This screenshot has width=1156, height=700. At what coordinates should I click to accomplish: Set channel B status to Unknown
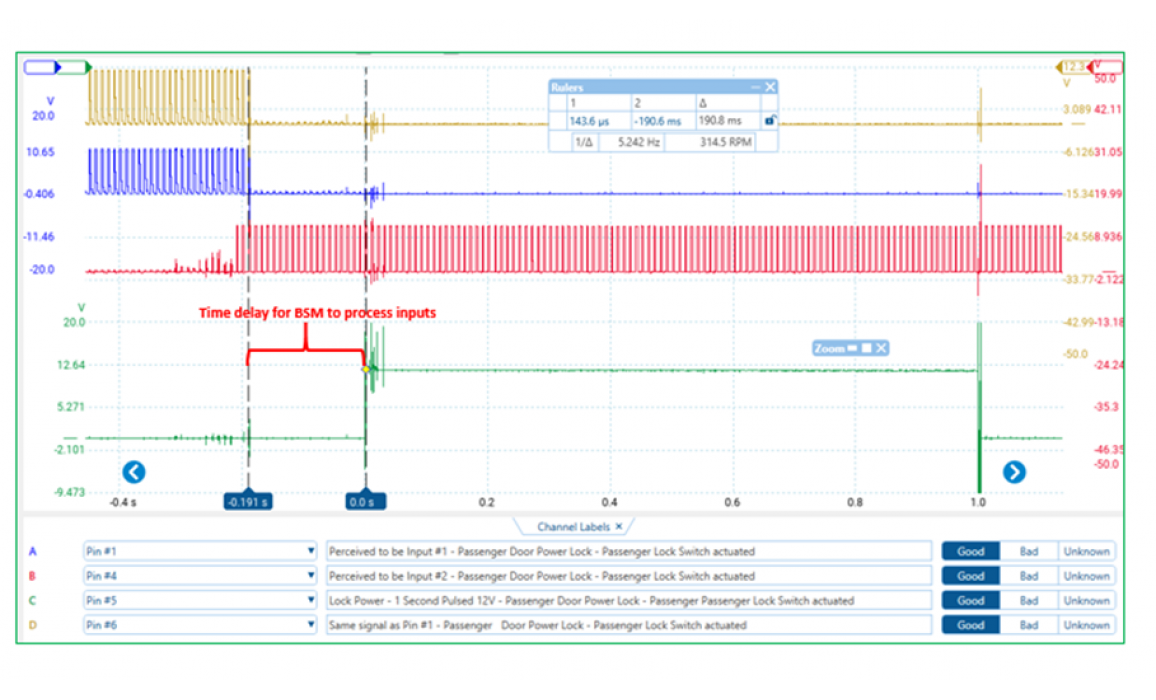(x=1085, y=576)
